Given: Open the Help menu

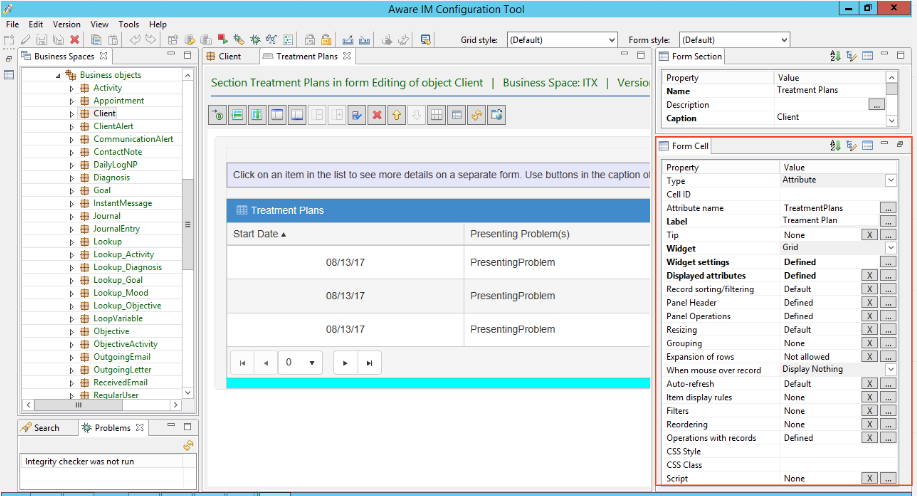Looking at the screenshot, I should pos(158,24).
